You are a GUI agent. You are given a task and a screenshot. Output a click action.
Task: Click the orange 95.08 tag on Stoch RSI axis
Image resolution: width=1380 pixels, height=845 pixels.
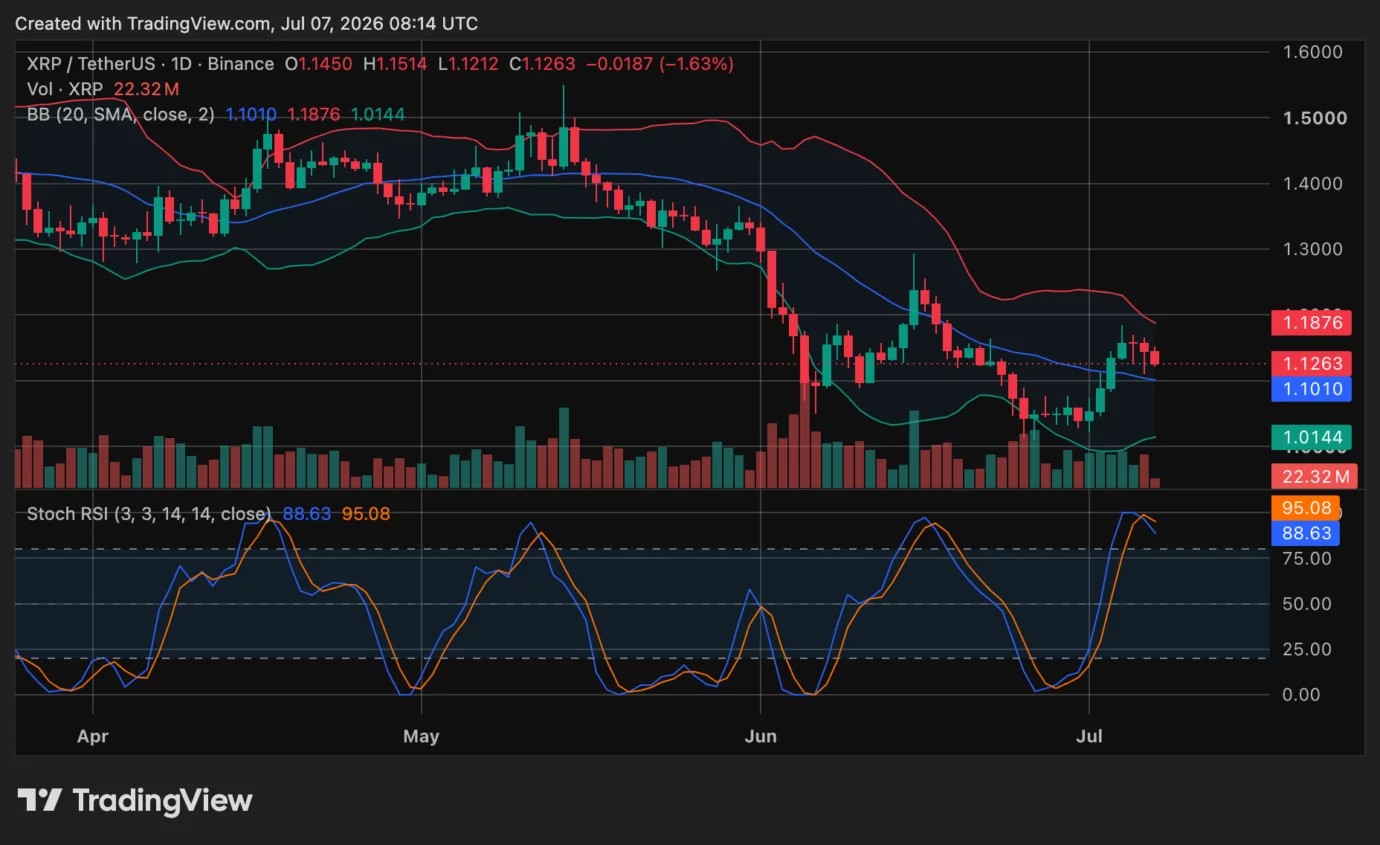tap(1305, 508)
